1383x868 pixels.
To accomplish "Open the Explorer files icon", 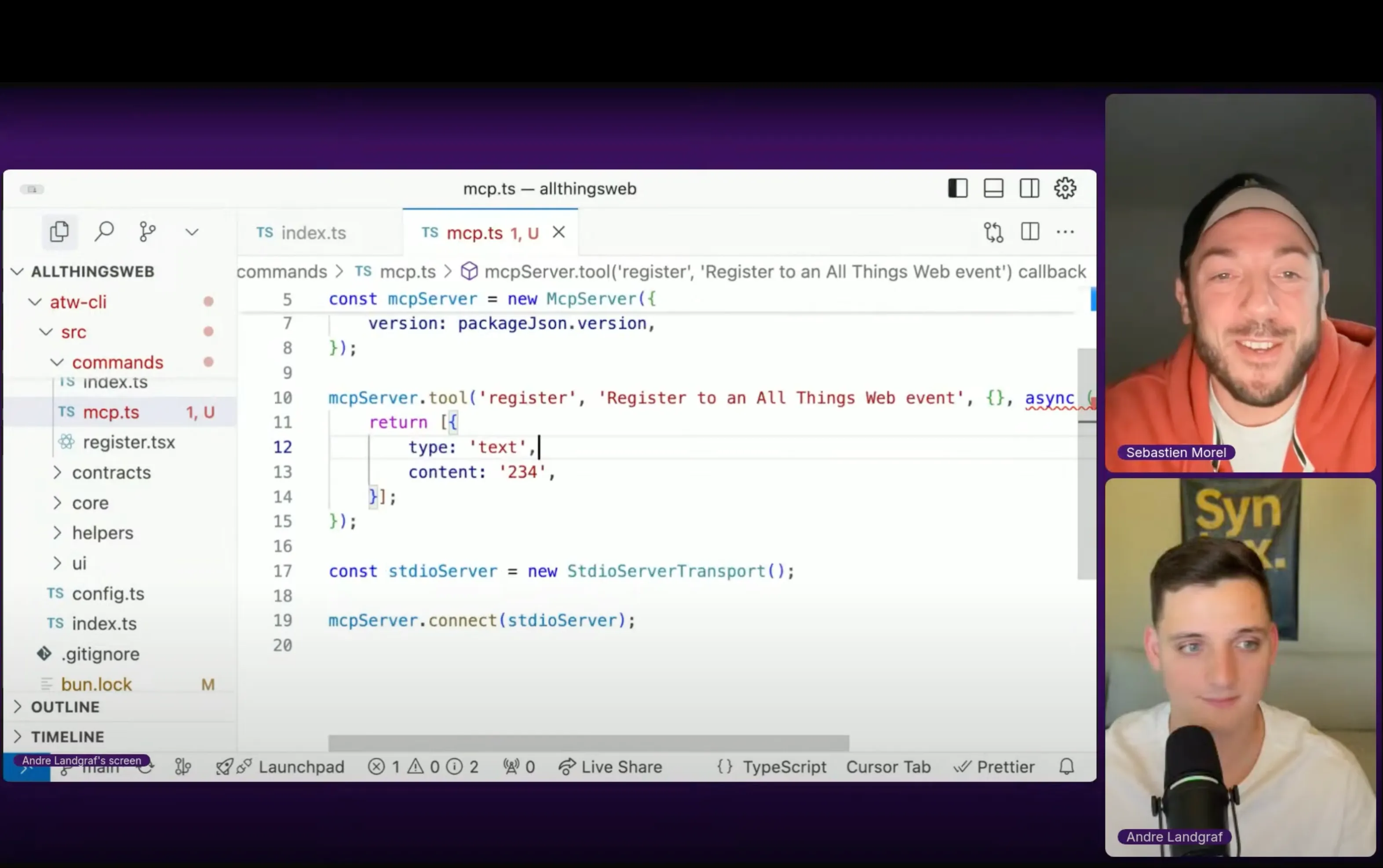I will pos(59,232).
